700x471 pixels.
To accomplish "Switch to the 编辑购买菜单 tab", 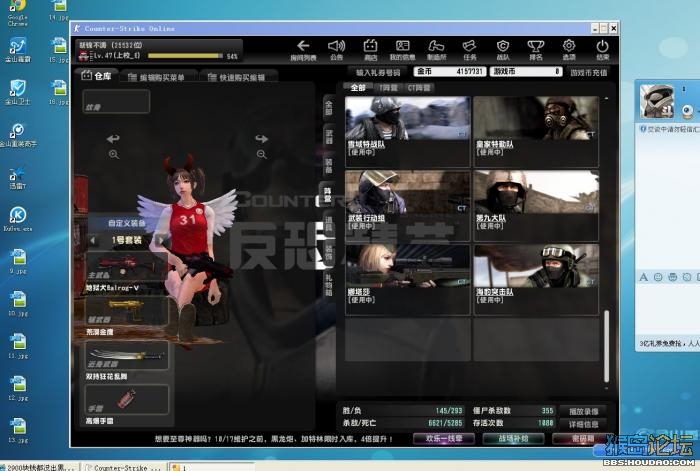I will (157, 77).
